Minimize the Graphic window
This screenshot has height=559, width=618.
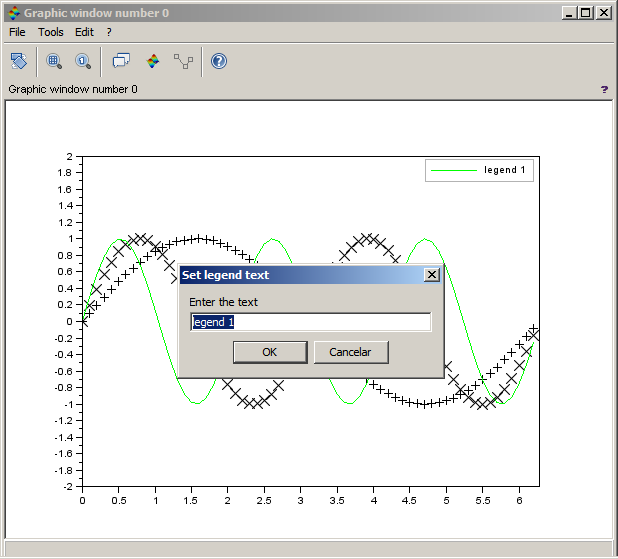[569, 13]
